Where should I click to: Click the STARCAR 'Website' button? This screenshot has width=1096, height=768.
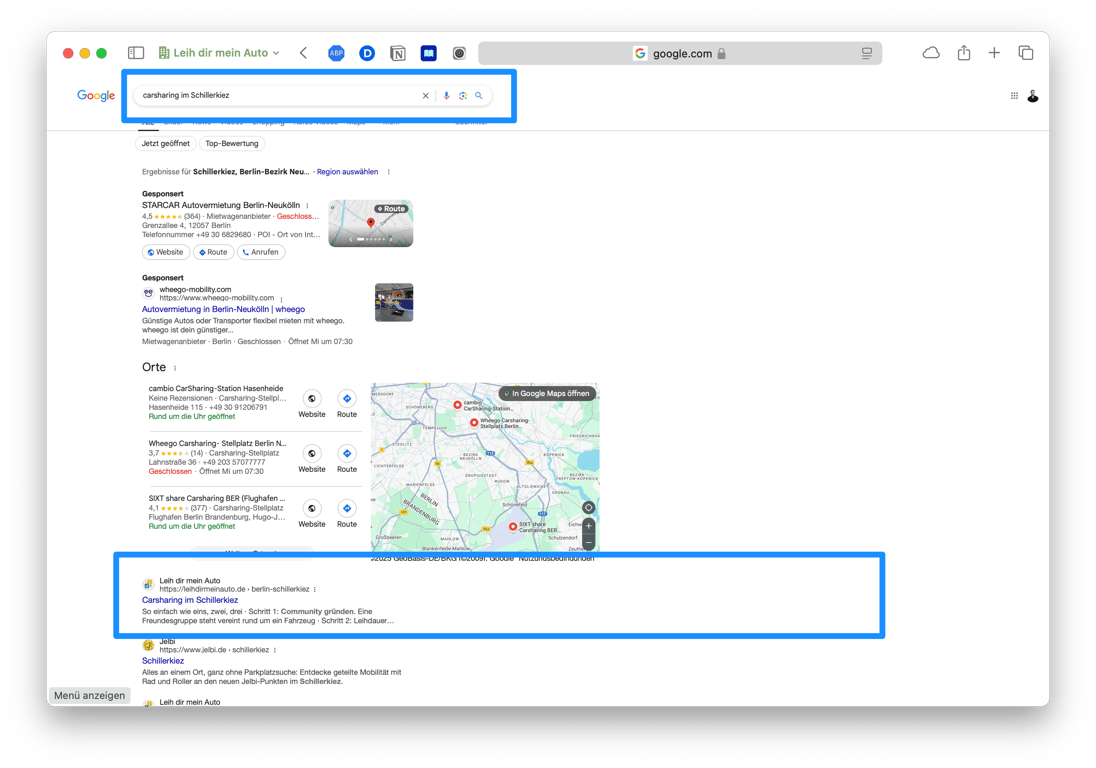point(166,252)
